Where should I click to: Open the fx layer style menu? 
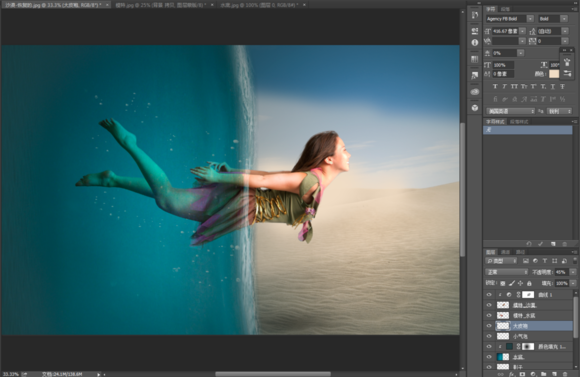click(512, 374)
